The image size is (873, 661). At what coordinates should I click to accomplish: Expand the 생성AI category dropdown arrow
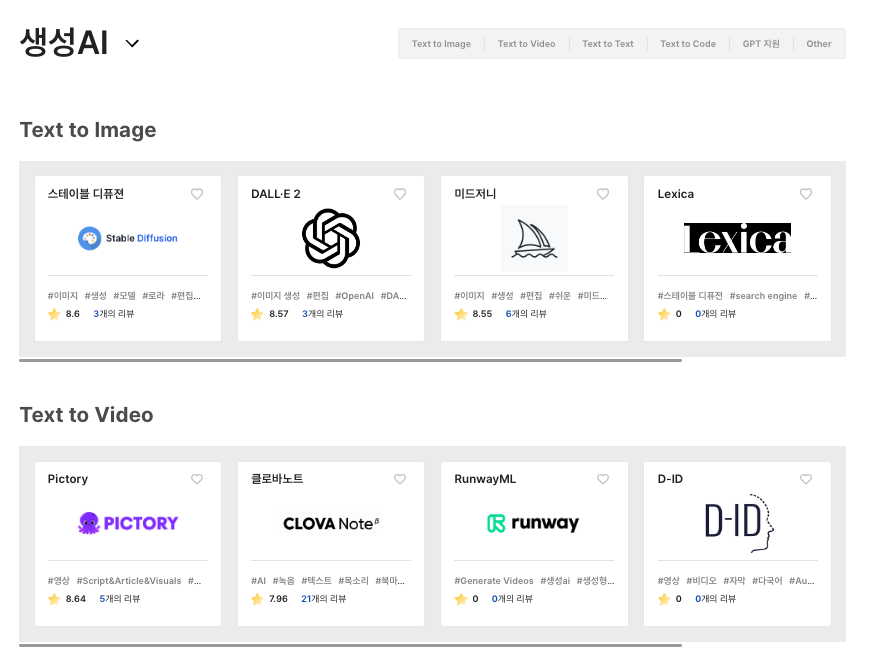pyautogui.click(x=132, y=43)
